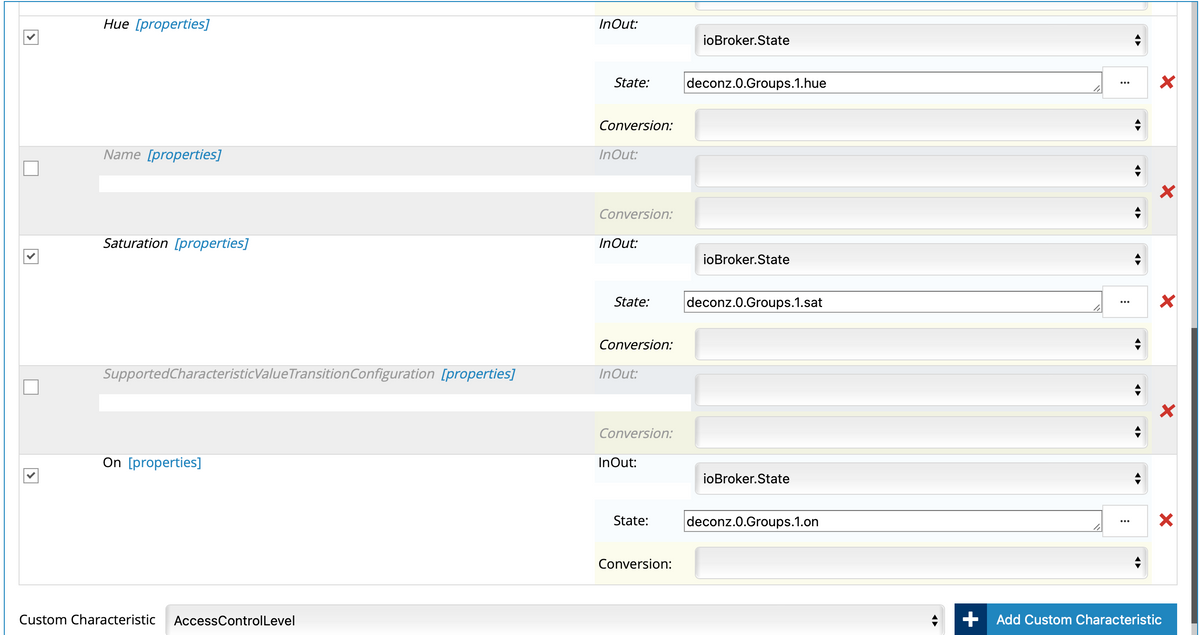The height and width of the screenshot is (635, 1200).
Task: Open the Hue InOut ioBroker.State dropdown
Action: [x=921, y=41]
